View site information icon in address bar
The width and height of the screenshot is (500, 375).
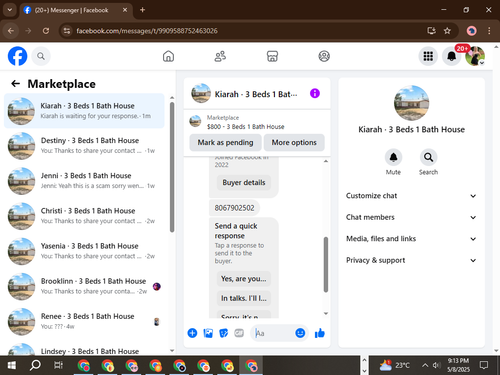(67, 31)
